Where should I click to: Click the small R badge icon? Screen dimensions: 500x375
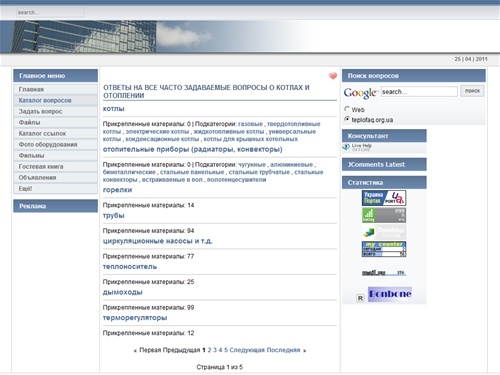pyautogui.click(x=360, y=298)
